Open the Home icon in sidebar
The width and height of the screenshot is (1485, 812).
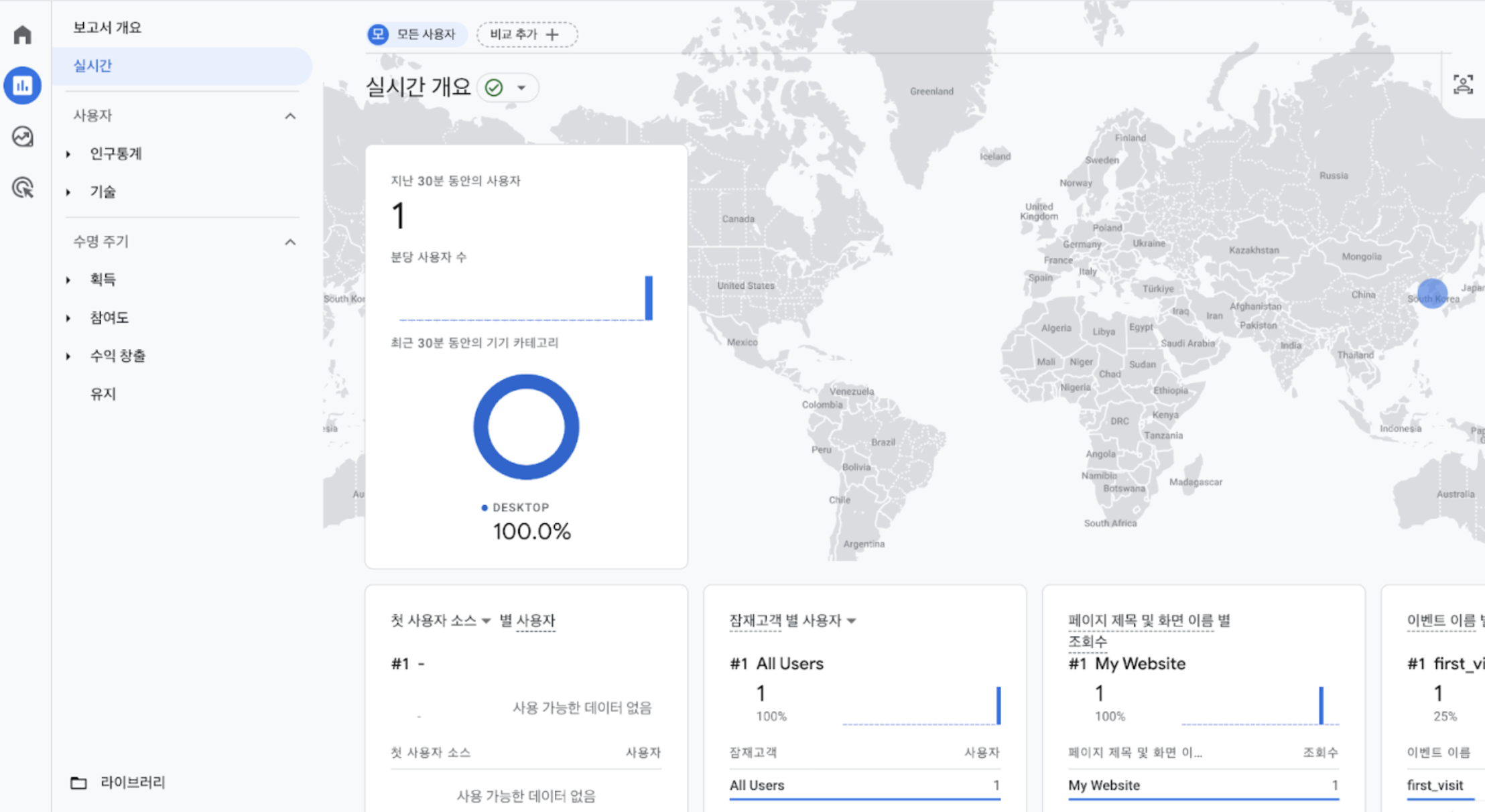[x=22, y=35]
